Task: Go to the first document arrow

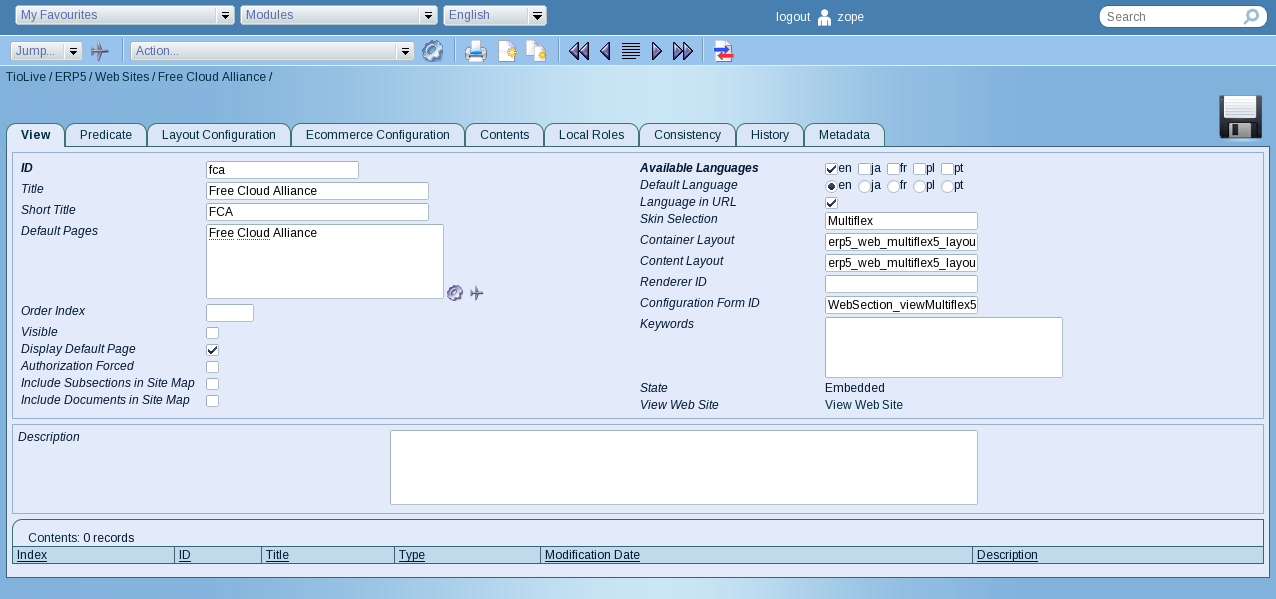Action: pos(578,52)
